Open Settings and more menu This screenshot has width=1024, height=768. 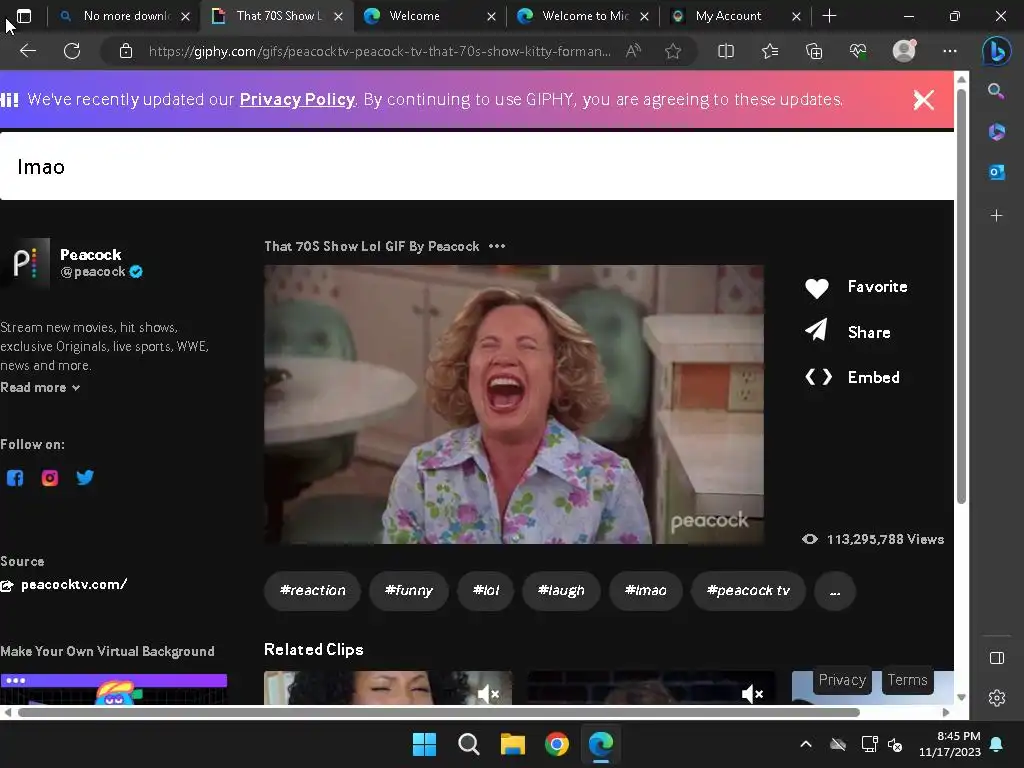950,51
